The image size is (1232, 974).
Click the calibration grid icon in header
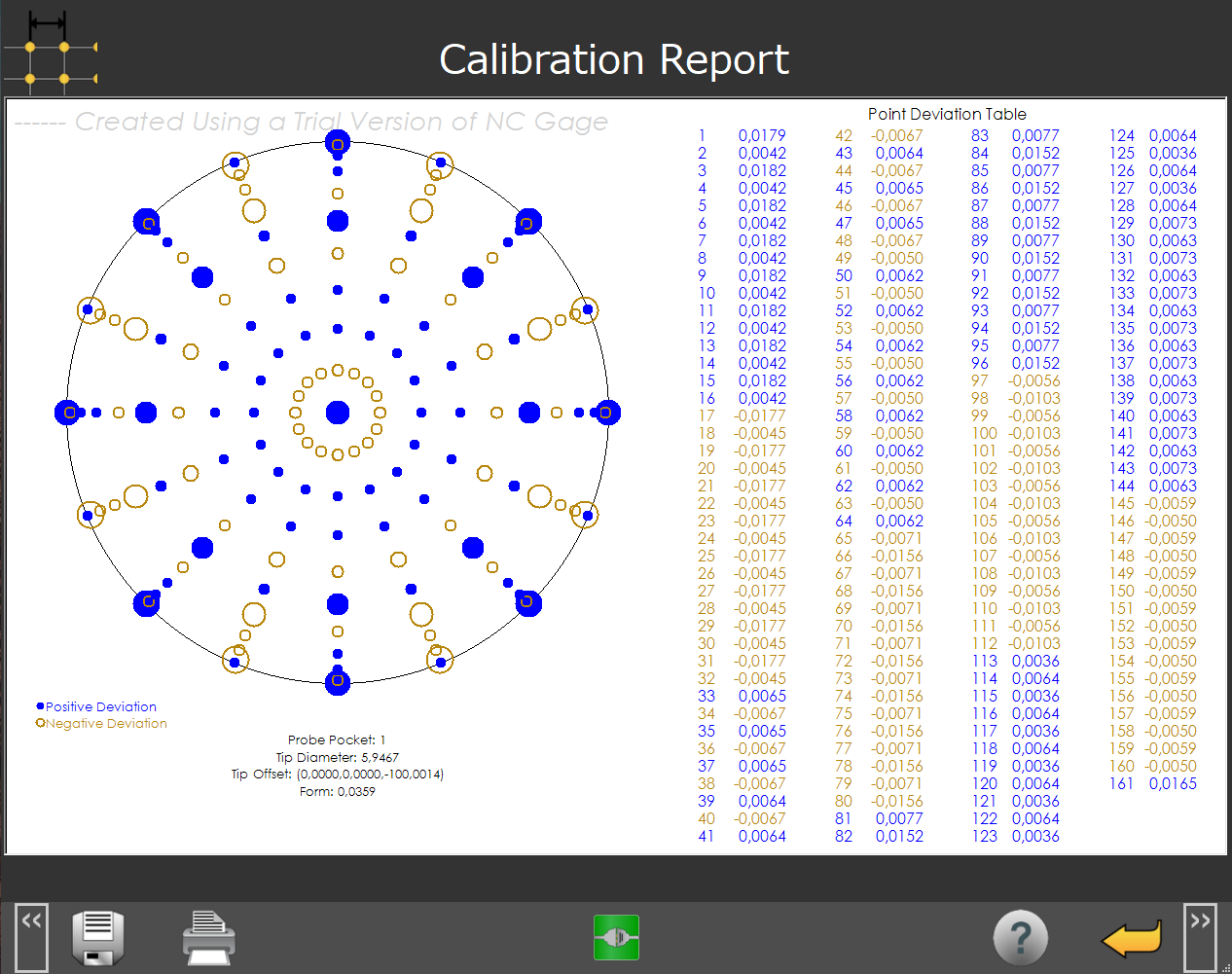click(50, 54)
